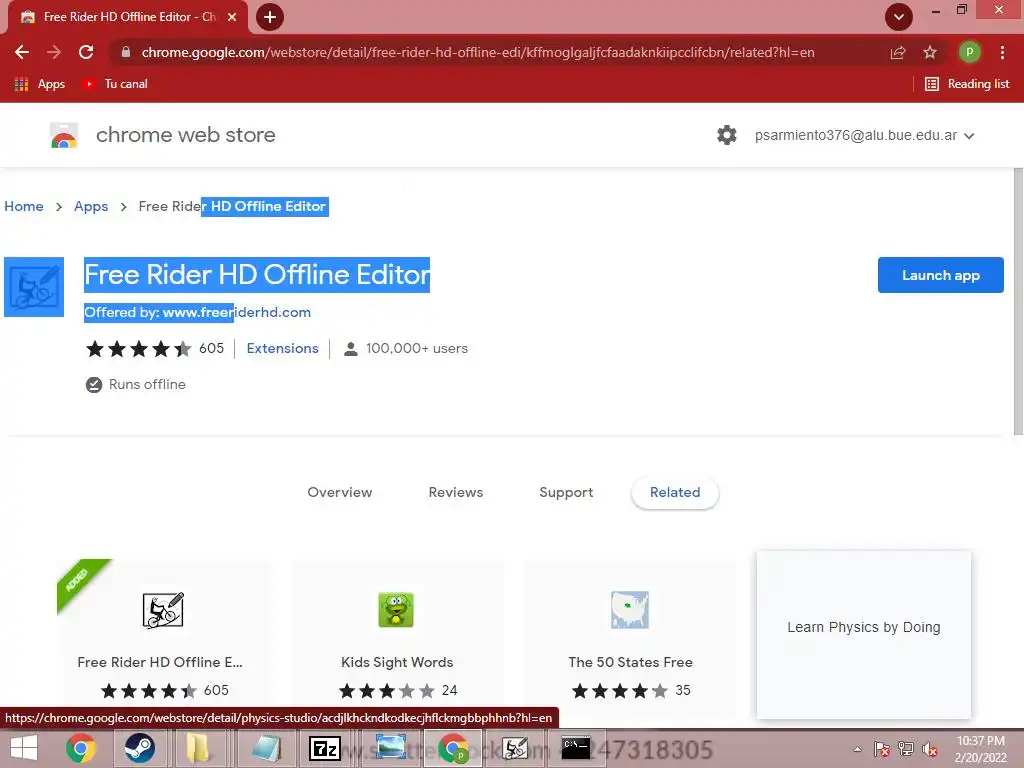Open the www.freeriderhd.com publisher link
The image size is (1024, 768).
pyautogui.click(x=236, y=312)
